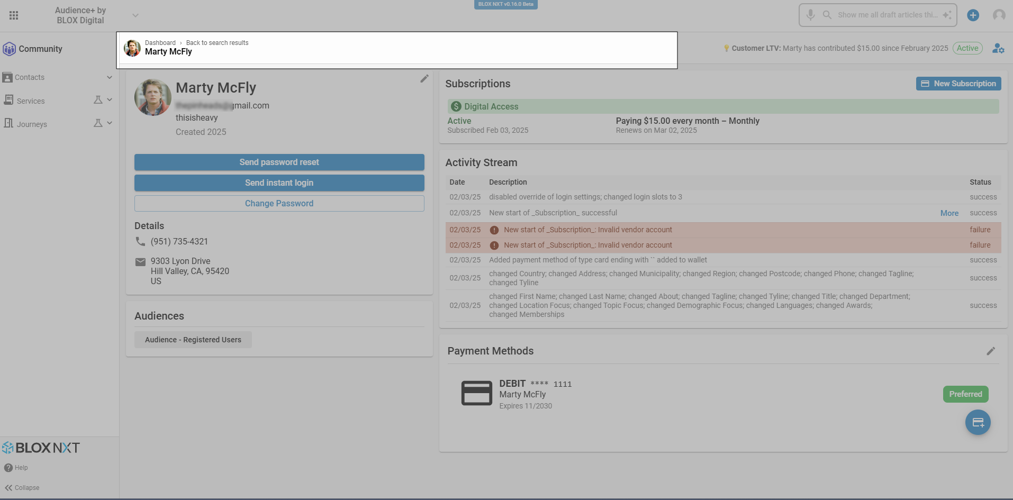Click the 'disabled override of login settings' activity row
This screenshot has height=500, width=1013.
pos(723,197)
